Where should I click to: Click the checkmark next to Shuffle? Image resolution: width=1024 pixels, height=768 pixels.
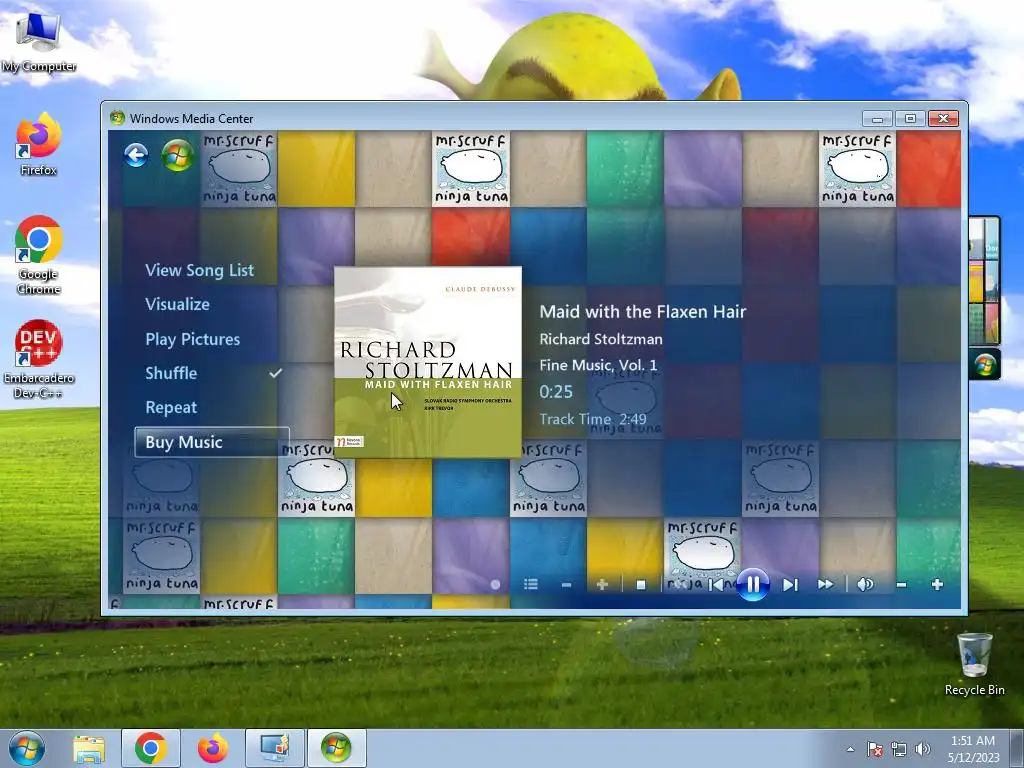pos(276,373)
